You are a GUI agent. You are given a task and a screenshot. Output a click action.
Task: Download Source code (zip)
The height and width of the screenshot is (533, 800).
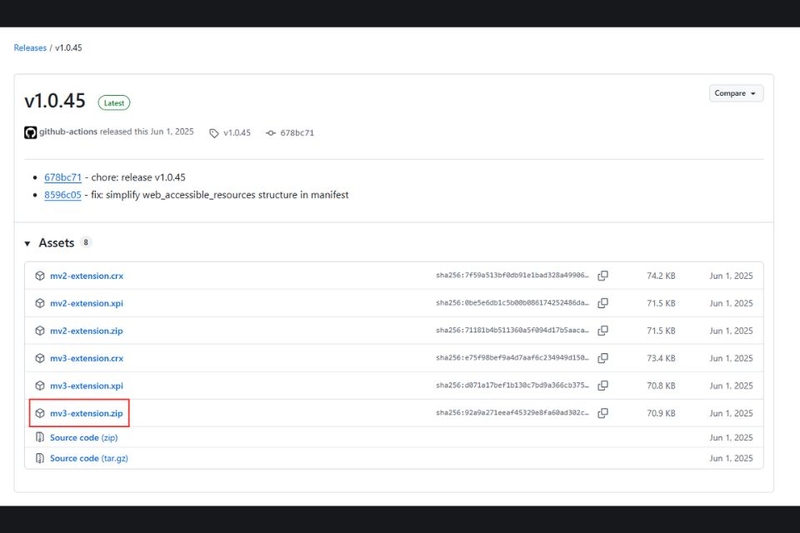[84, 438]
